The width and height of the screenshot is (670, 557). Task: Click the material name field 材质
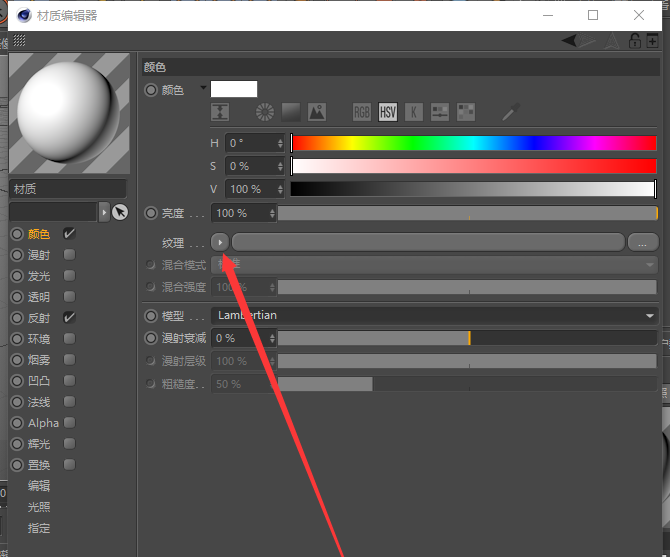[68, 189]
